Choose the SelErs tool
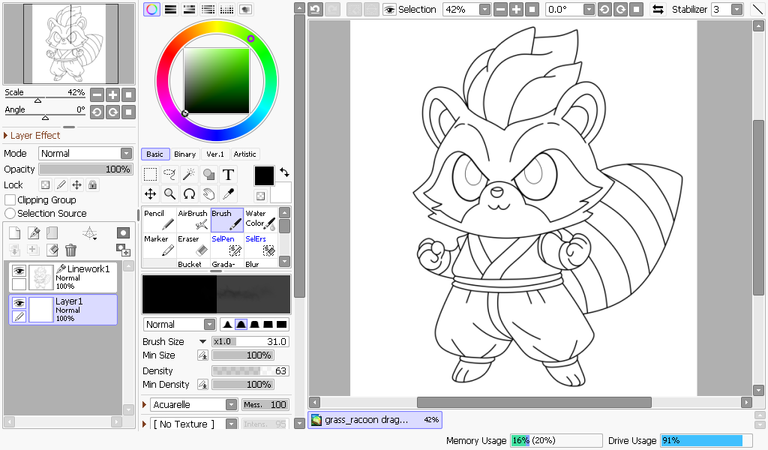 pos(261,245)
